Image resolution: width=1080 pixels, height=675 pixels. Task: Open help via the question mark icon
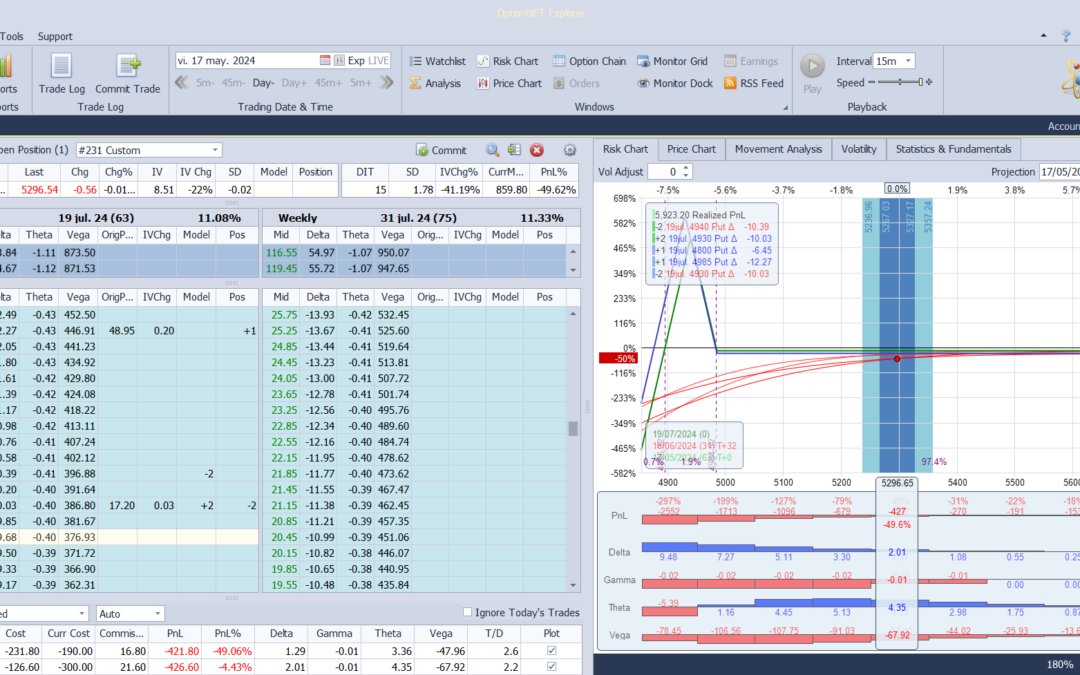click(x=1067, y=36)
